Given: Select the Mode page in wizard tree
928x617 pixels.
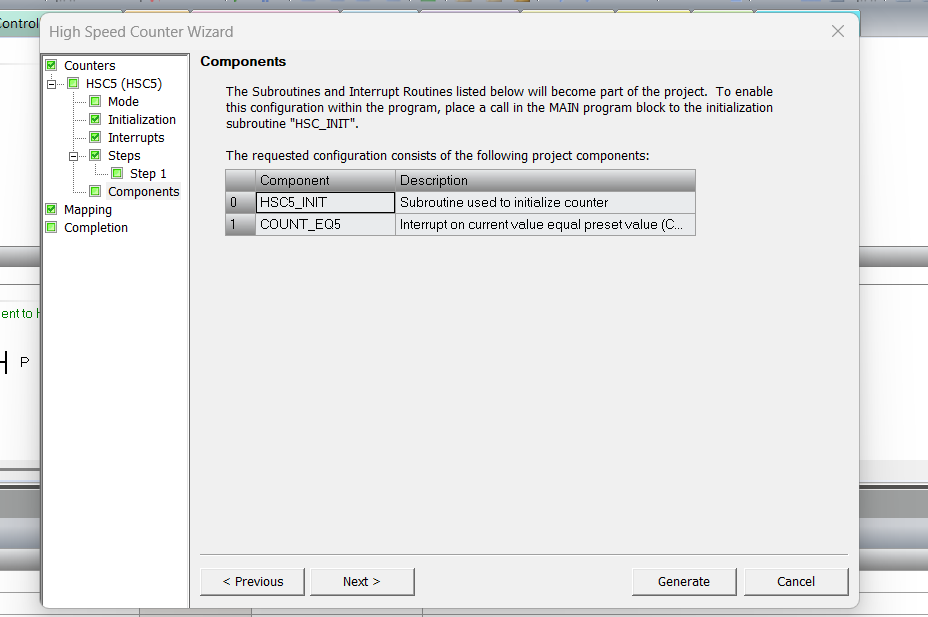Looking at the screenshot, I should [123, 102].
